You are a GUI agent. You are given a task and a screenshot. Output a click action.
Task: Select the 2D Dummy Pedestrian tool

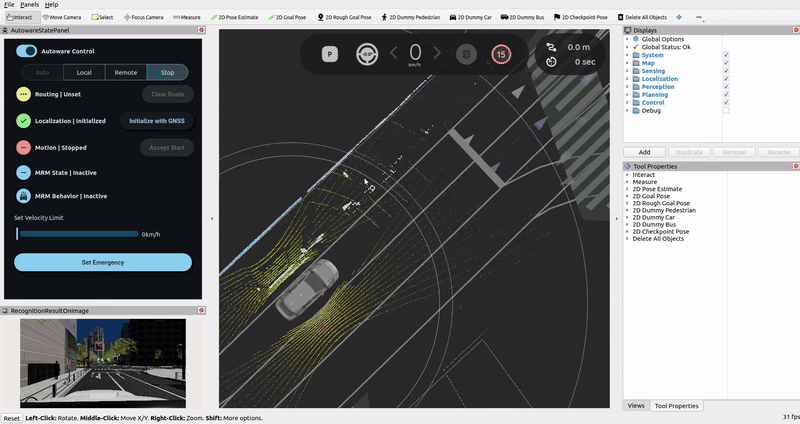pos(412,17)
